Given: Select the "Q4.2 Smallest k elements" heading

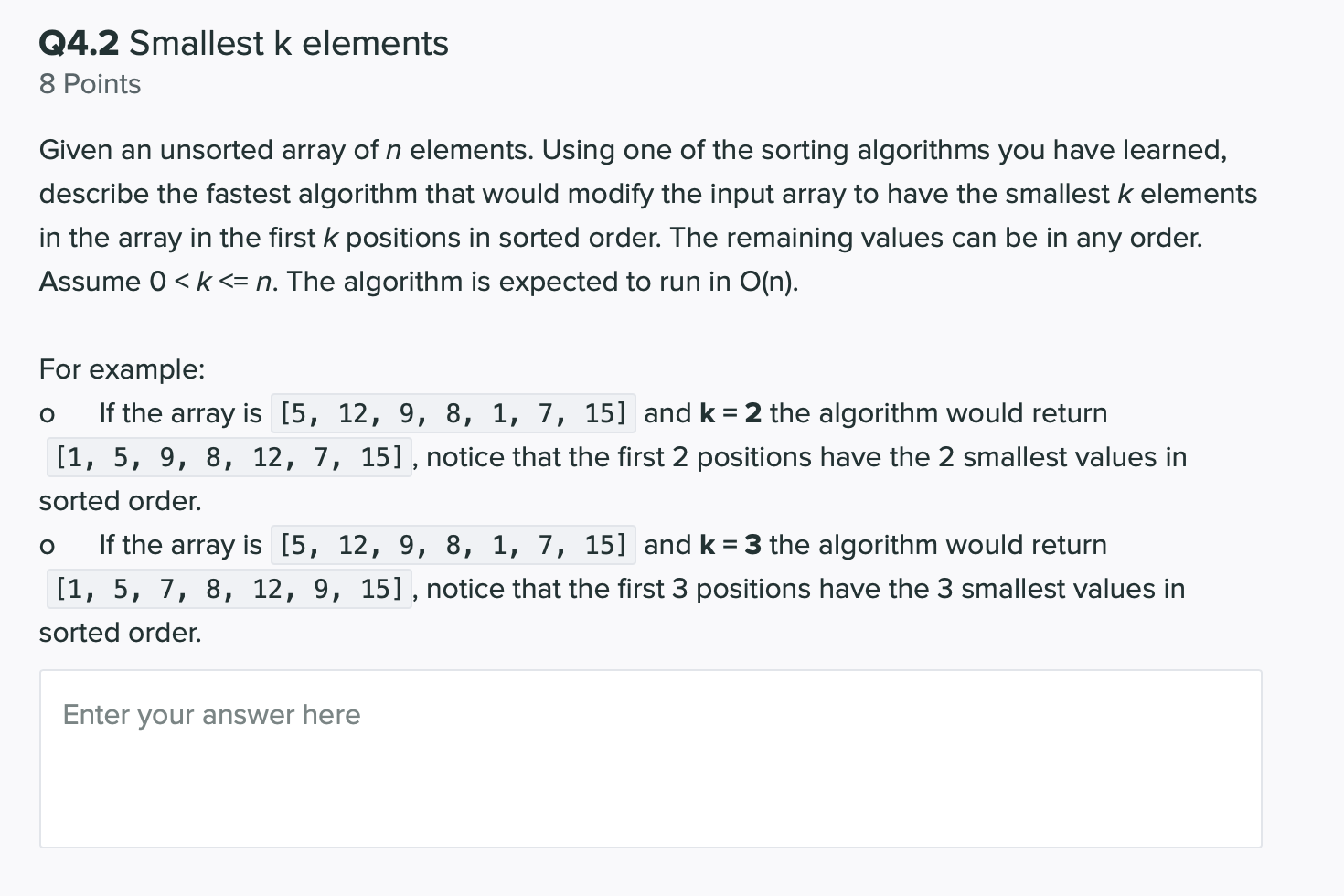Looking at the screenshot, I should tap(244, 44).
